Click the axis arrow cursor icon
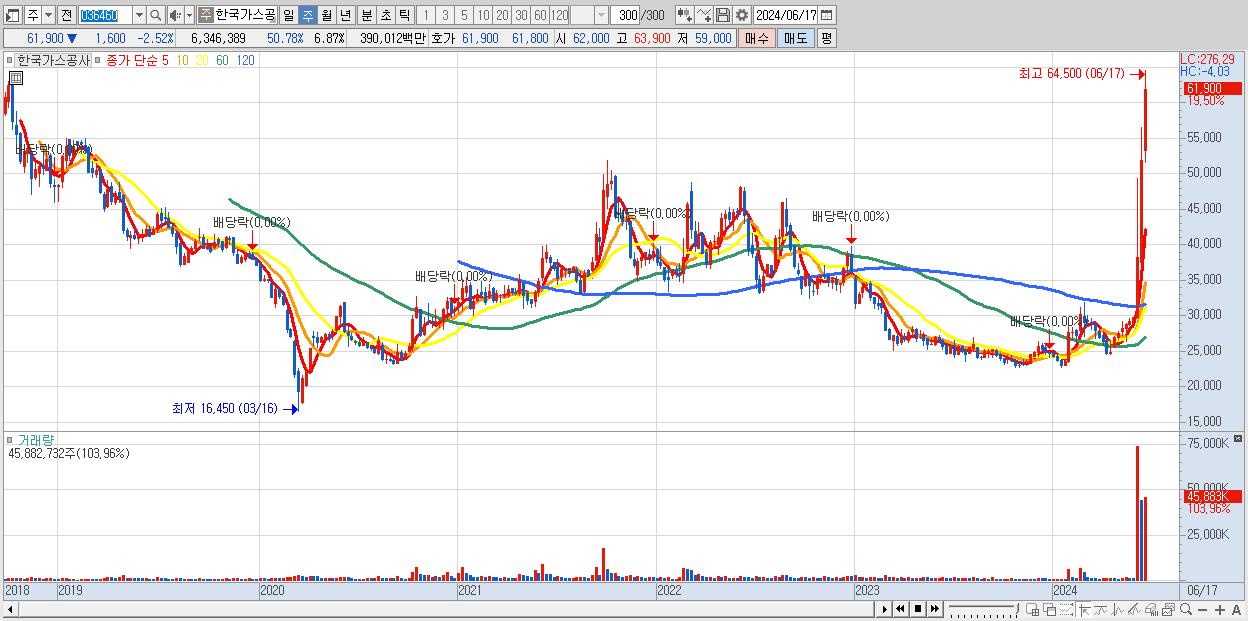 tap(1084, 609)
